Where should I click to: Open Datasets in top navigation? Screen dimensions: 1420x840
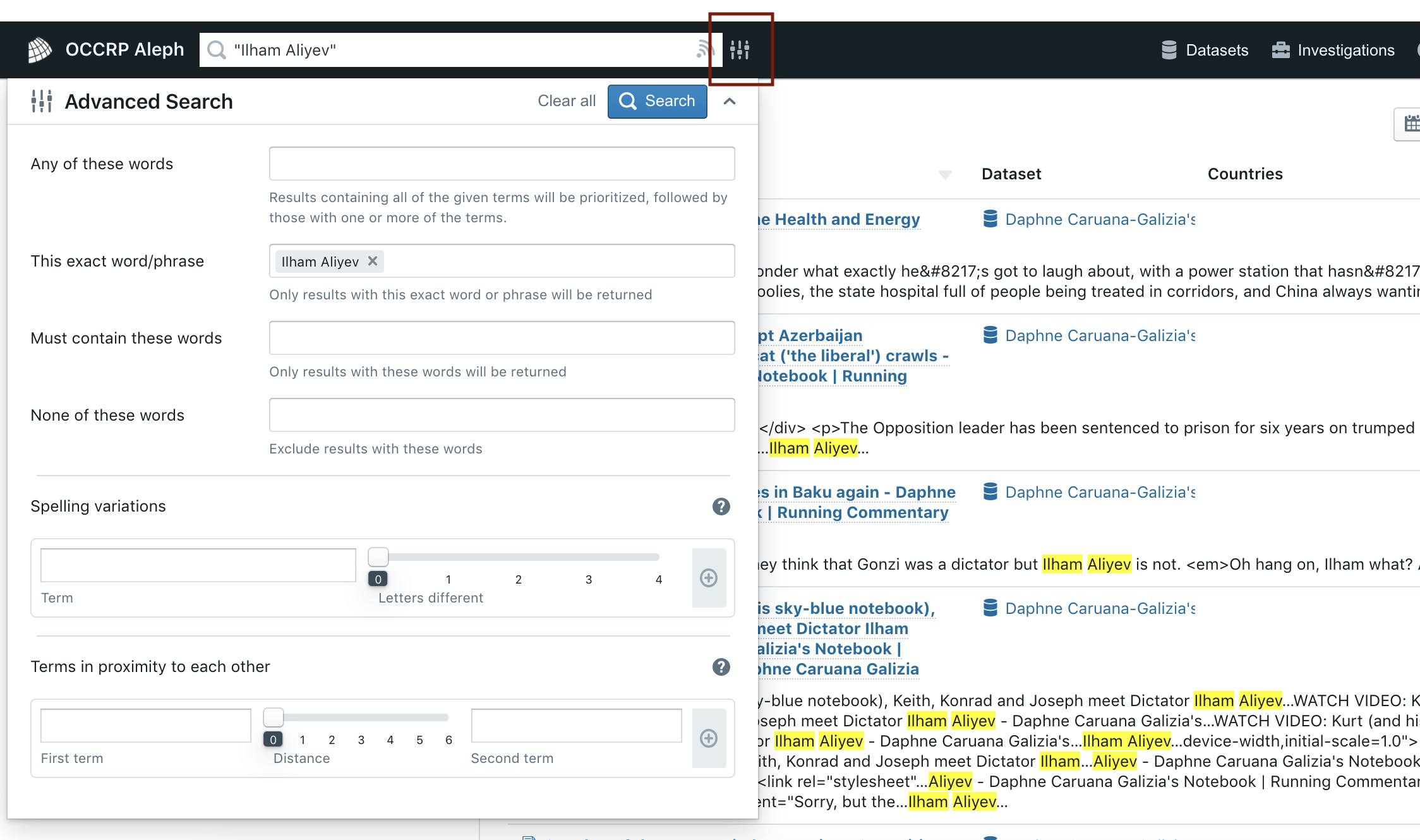tap(1205, 50)
